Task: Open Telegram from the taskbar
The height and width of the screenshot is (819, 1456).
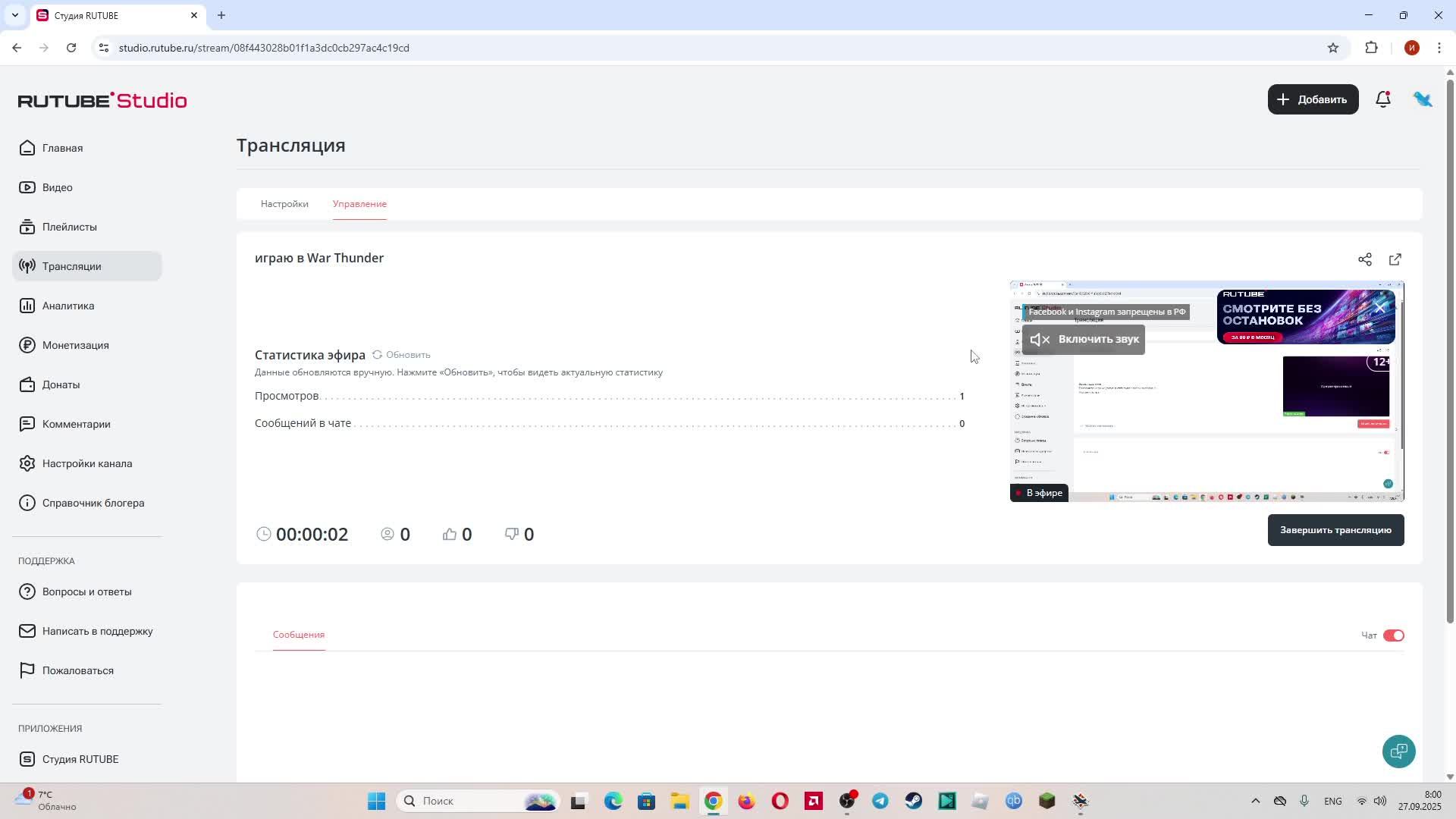Action: coord(880,801)
